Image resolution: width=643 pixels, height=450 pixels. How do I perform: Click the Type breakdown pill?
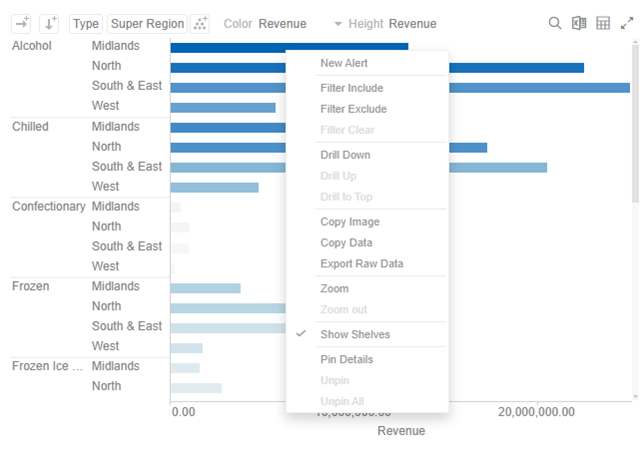[86, 23]
